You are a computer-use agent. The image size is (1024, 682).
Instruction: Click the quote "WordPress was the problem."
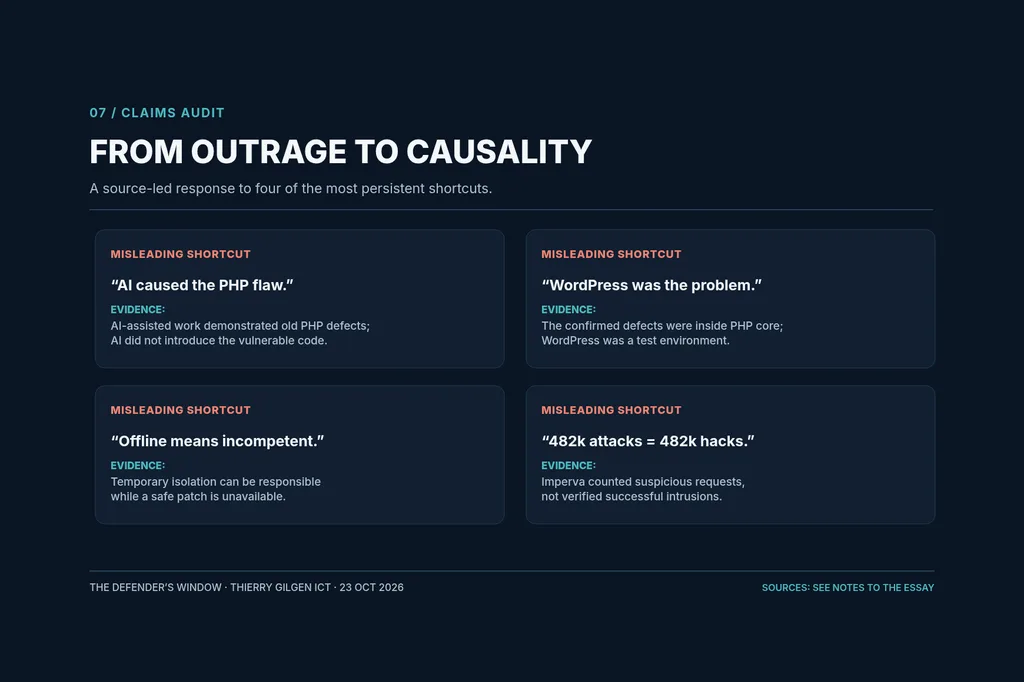click(651, 285)
